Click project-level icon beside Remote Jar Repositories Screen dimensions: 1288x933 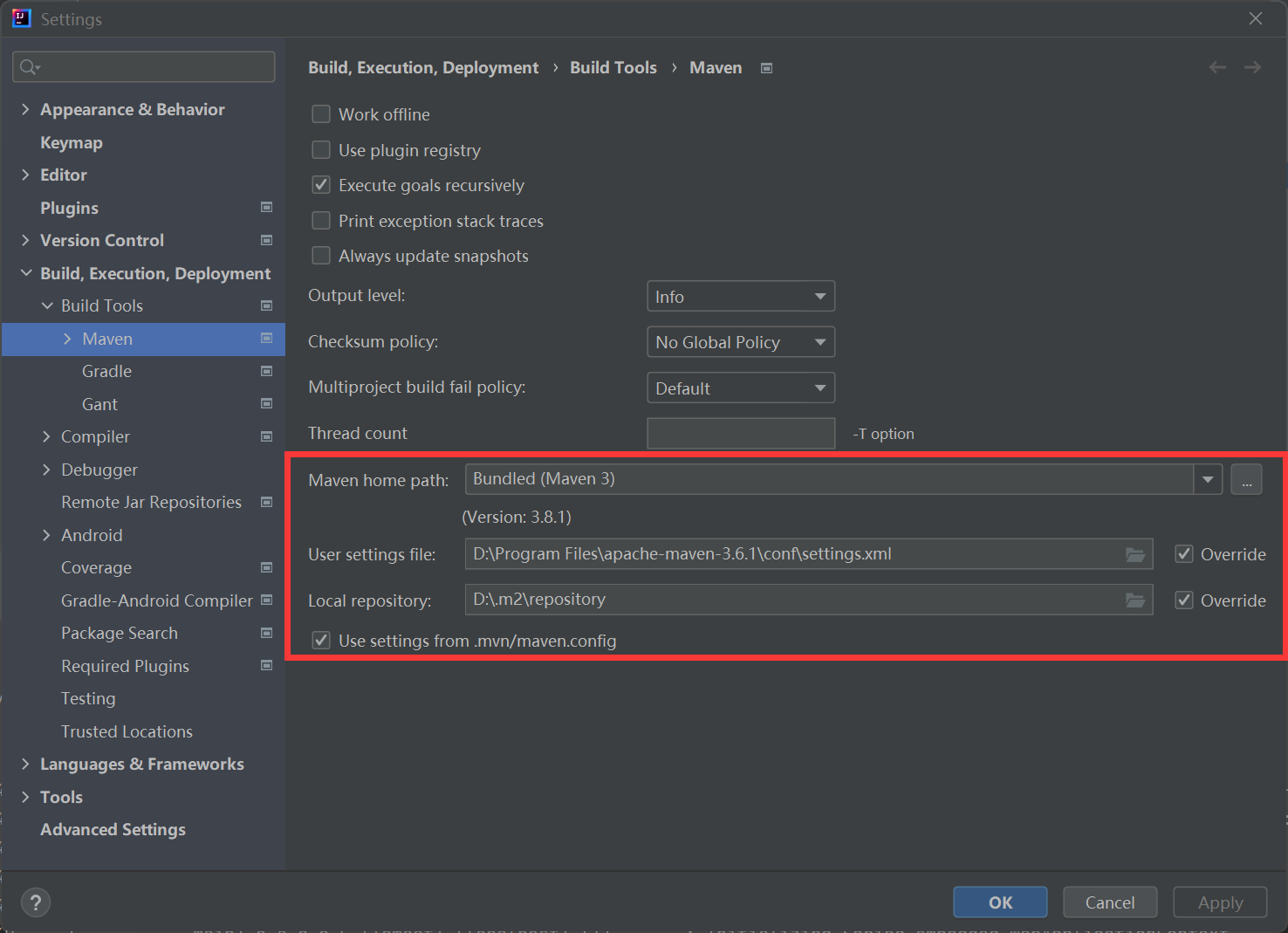[267, 502]
